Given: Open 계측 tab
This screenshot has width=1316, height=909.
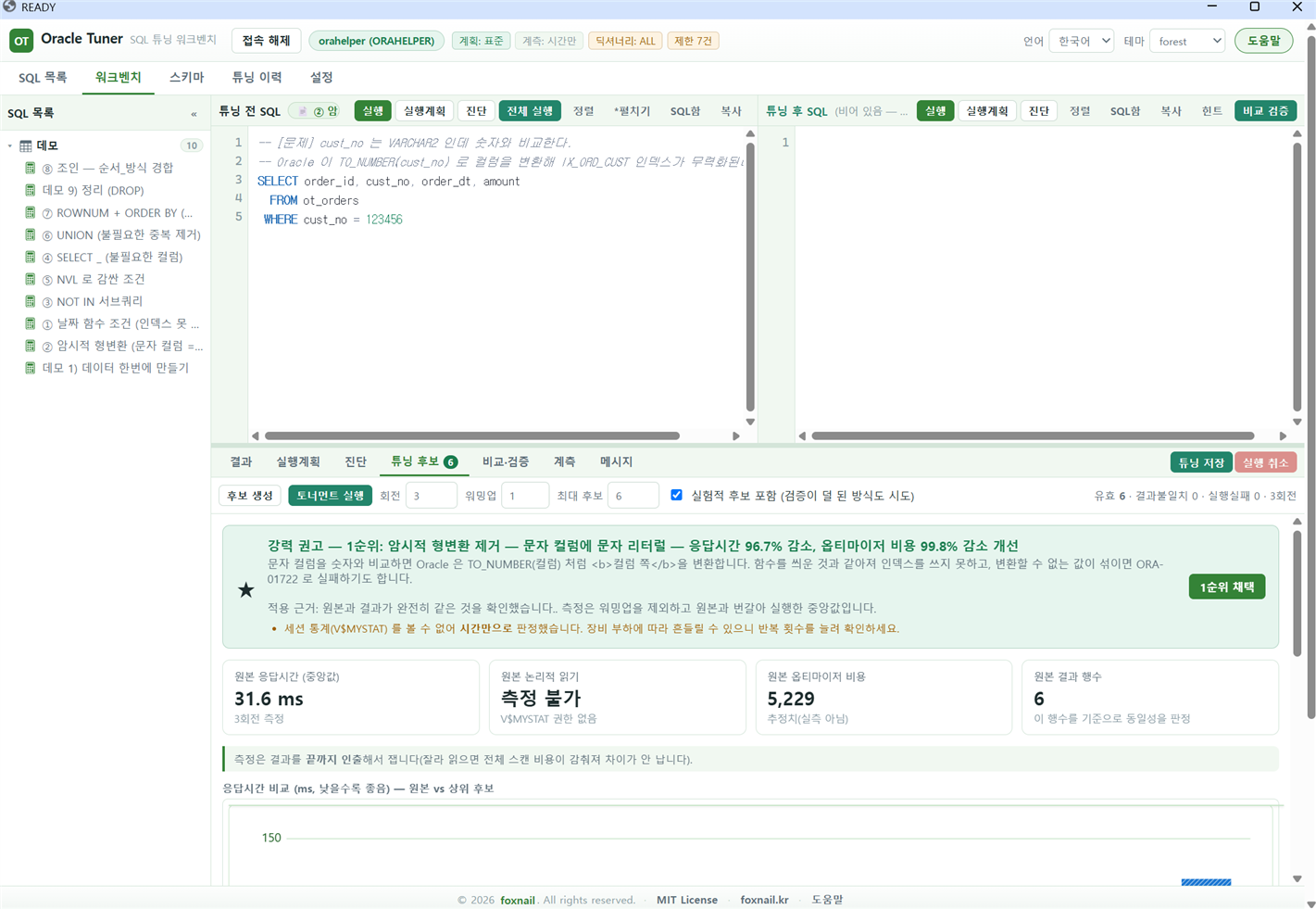Looking at the screenshot, I should point(565,461).
